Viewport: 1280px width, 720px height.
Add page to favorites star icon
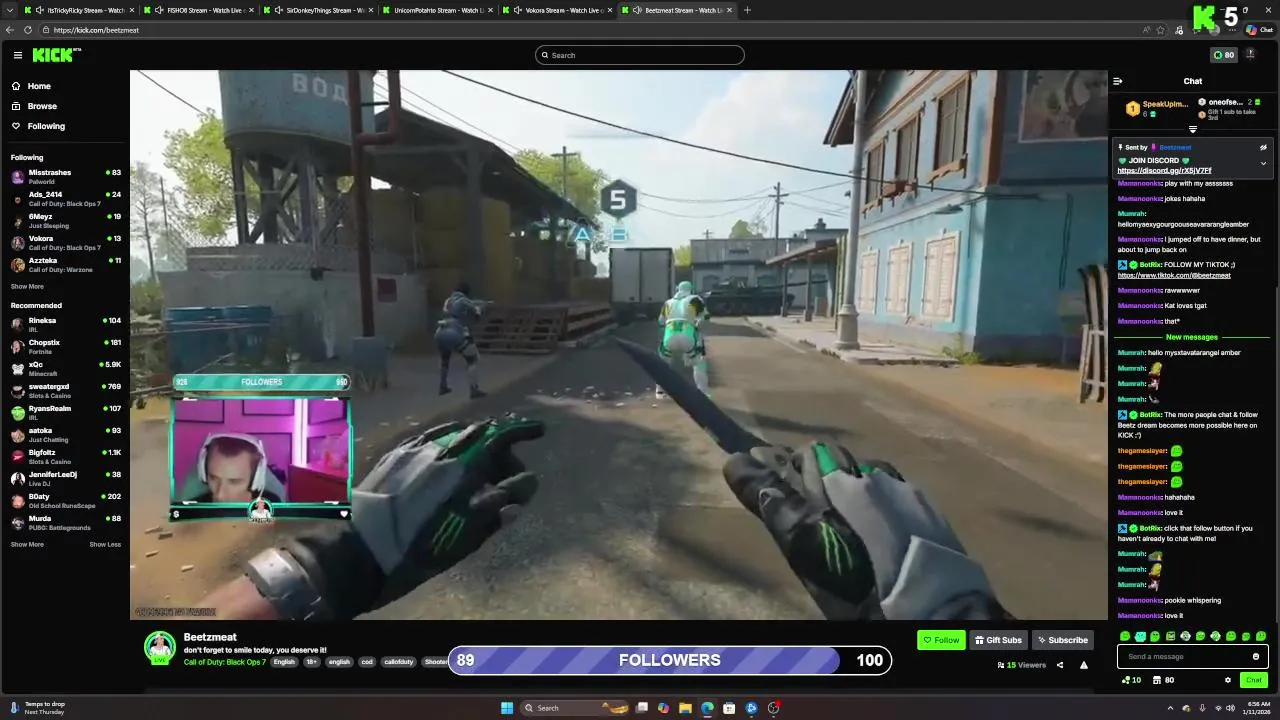pyautogui.click(x=1160, y=30)
